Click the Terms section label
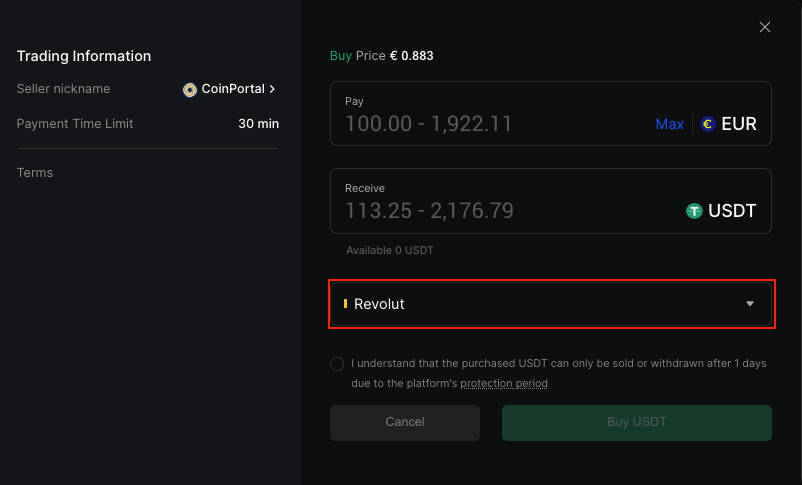This screenshot has width=802, height=485. (x=35, y=173)
